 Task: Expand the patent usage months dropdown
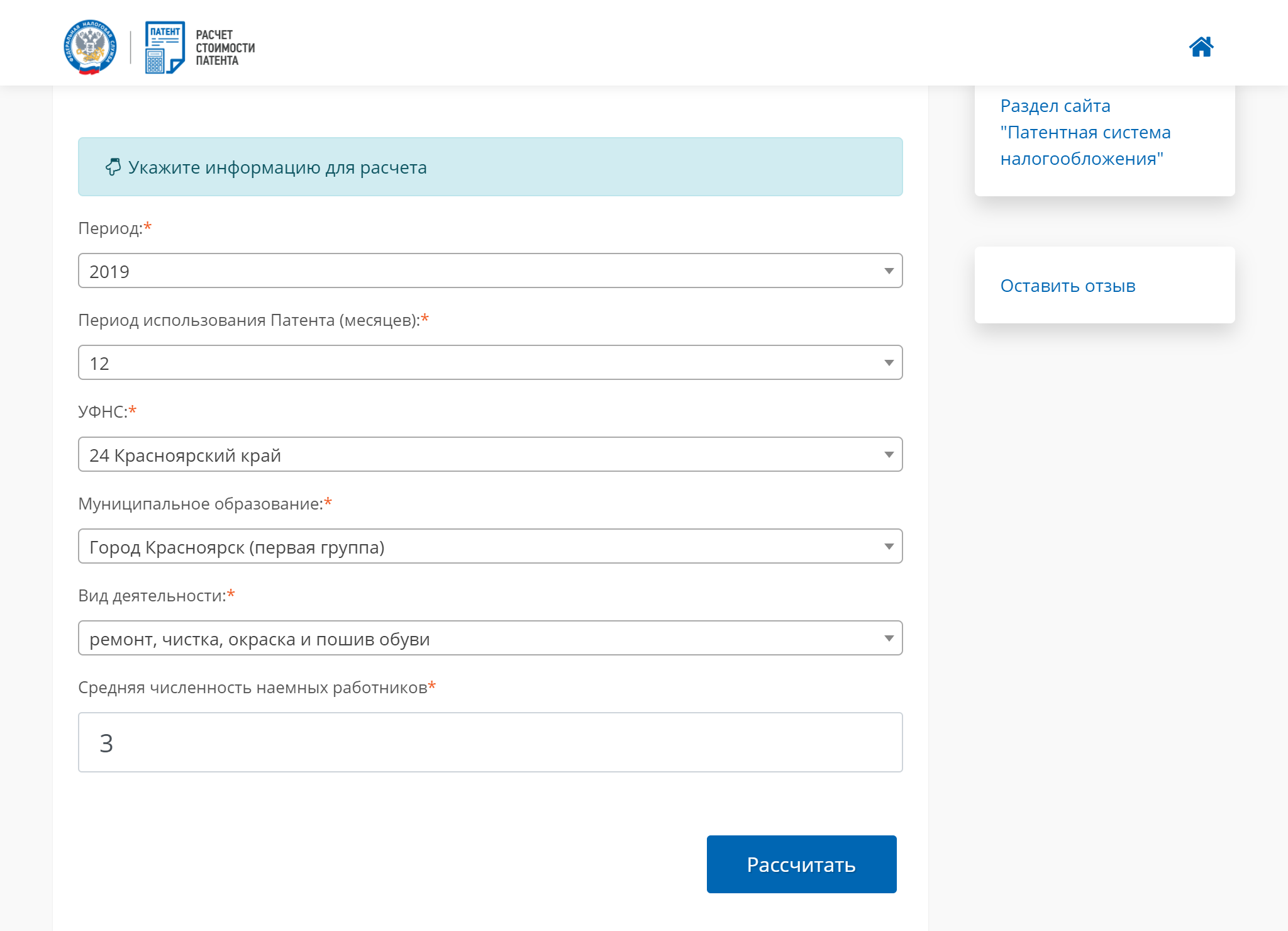tap(491, 362)
